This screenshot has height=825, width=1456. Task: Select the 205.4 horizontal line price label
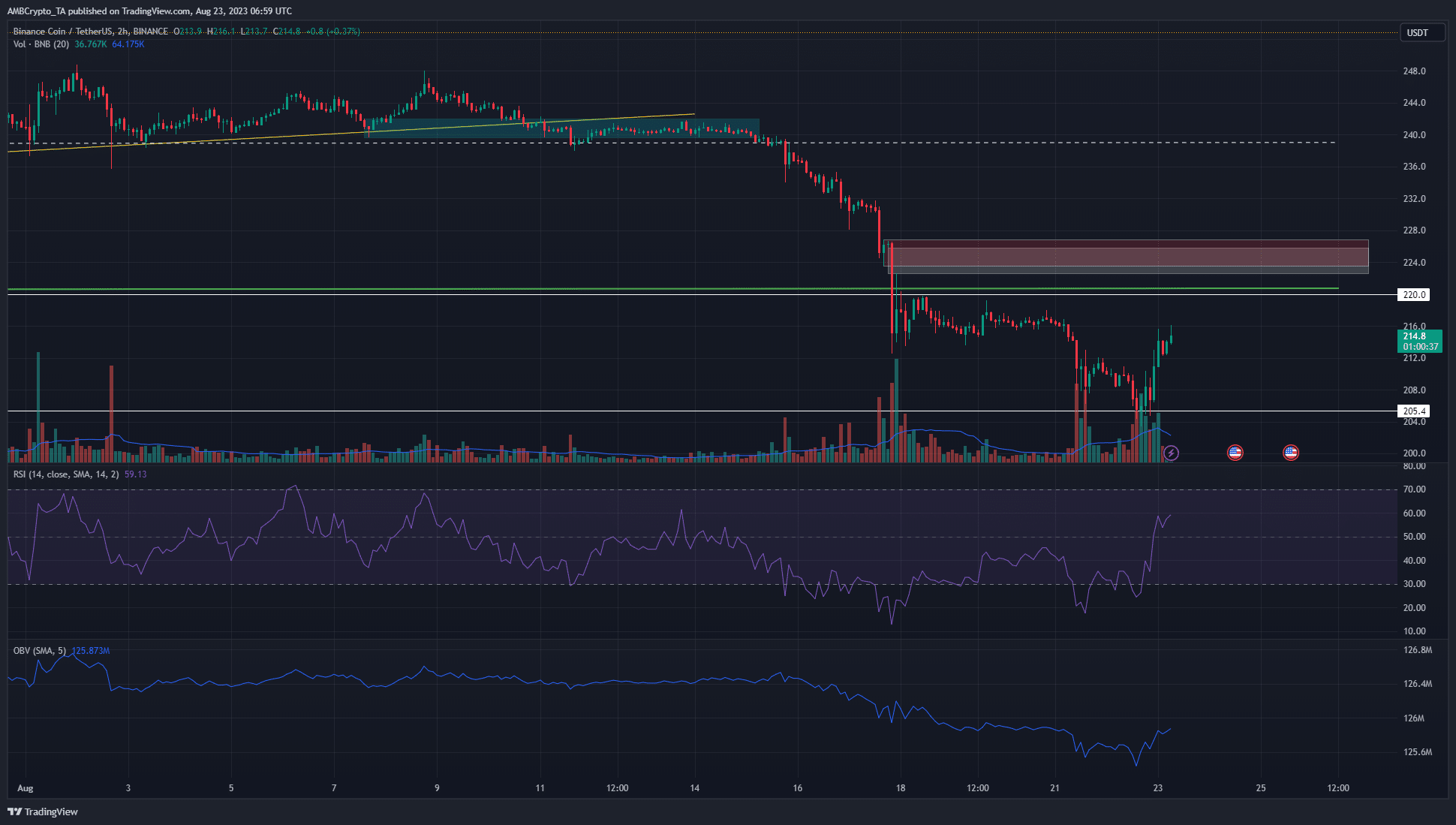click(x=1414, y=411)
